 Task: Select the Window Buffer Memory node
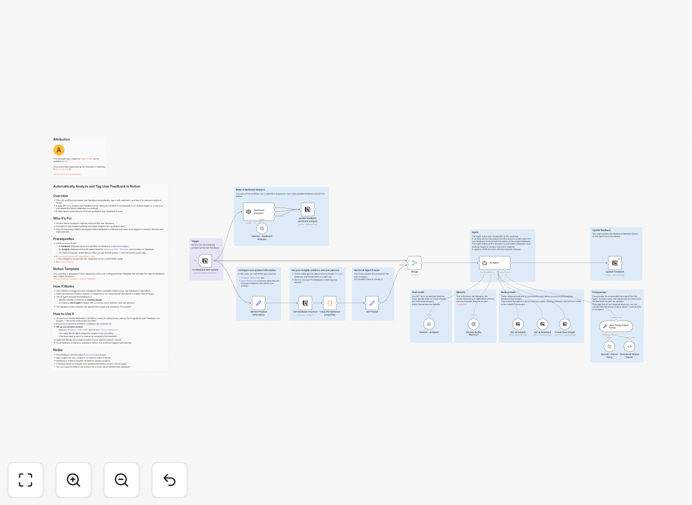coord(474,324)
